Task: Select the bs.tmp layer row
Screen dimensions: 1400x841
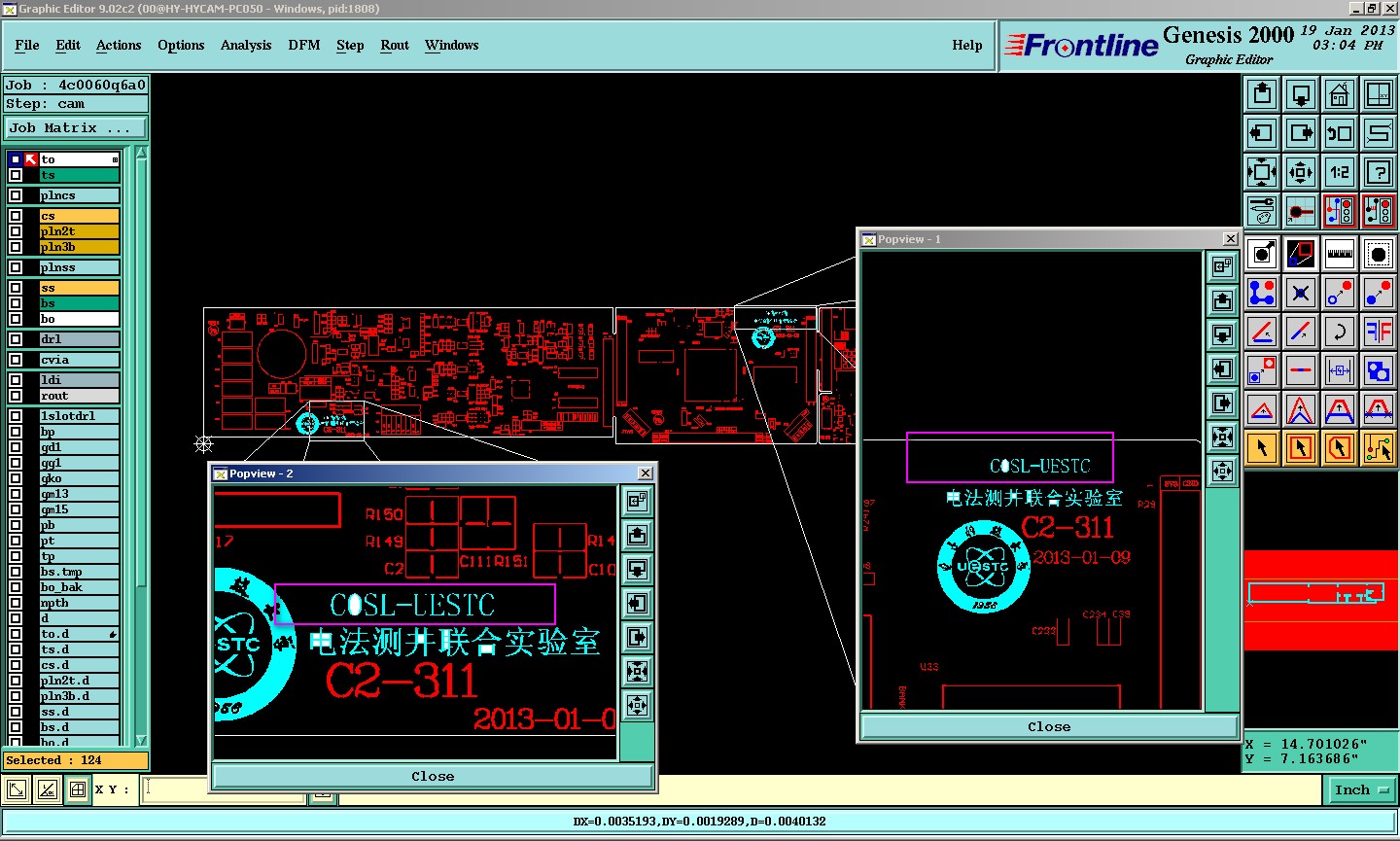Action: 79,572
